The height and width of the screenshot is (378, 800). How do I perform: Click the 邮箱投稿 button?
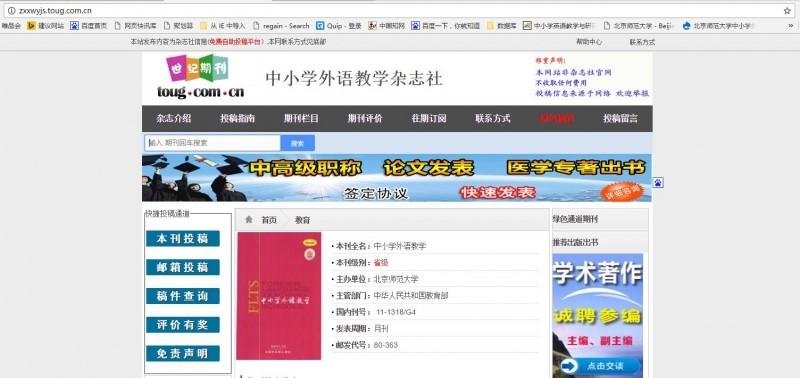coord(183,267)
